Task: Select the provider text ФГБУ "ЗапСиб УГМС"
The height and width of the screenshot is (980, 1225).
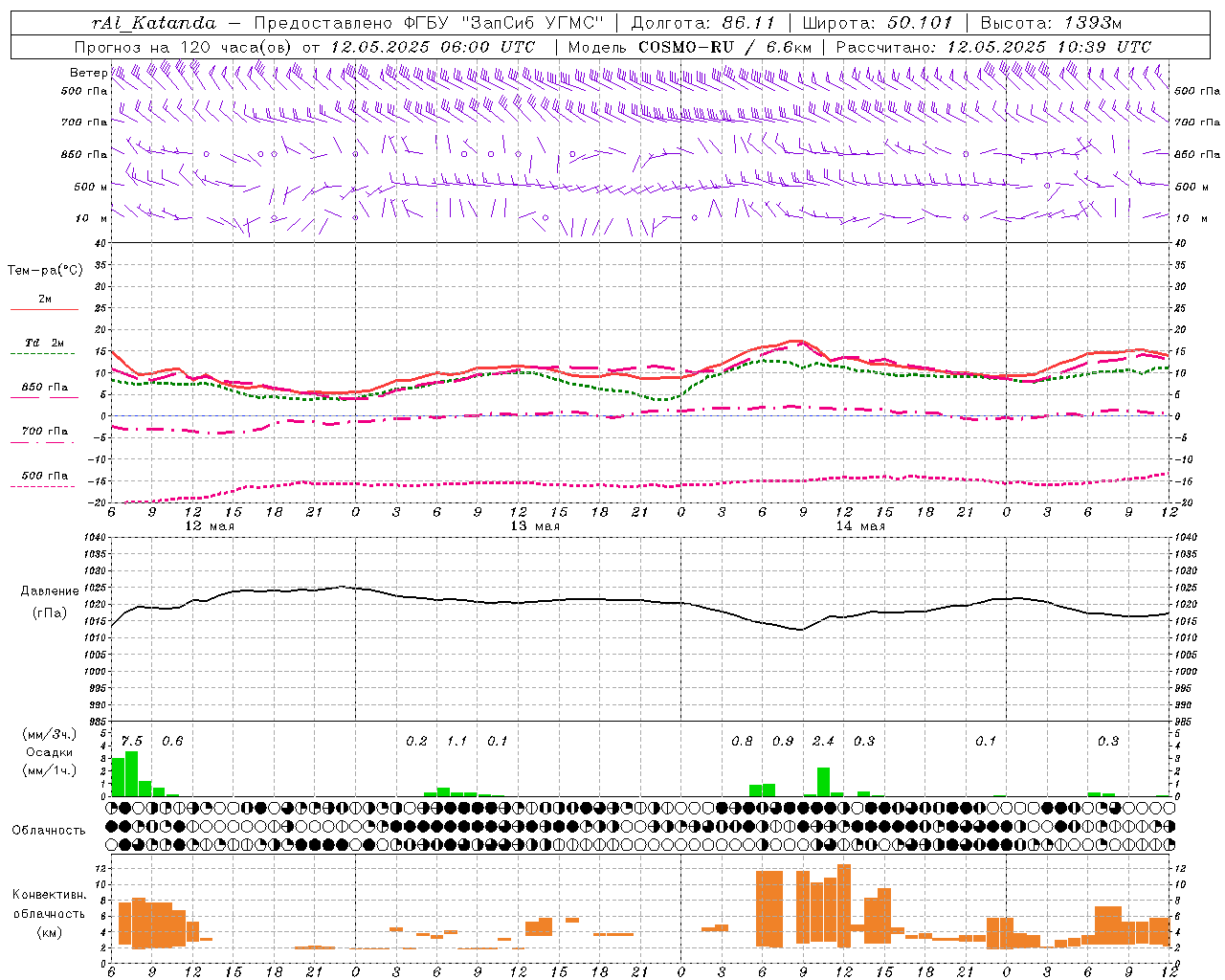Action: [x=504, y=23]
